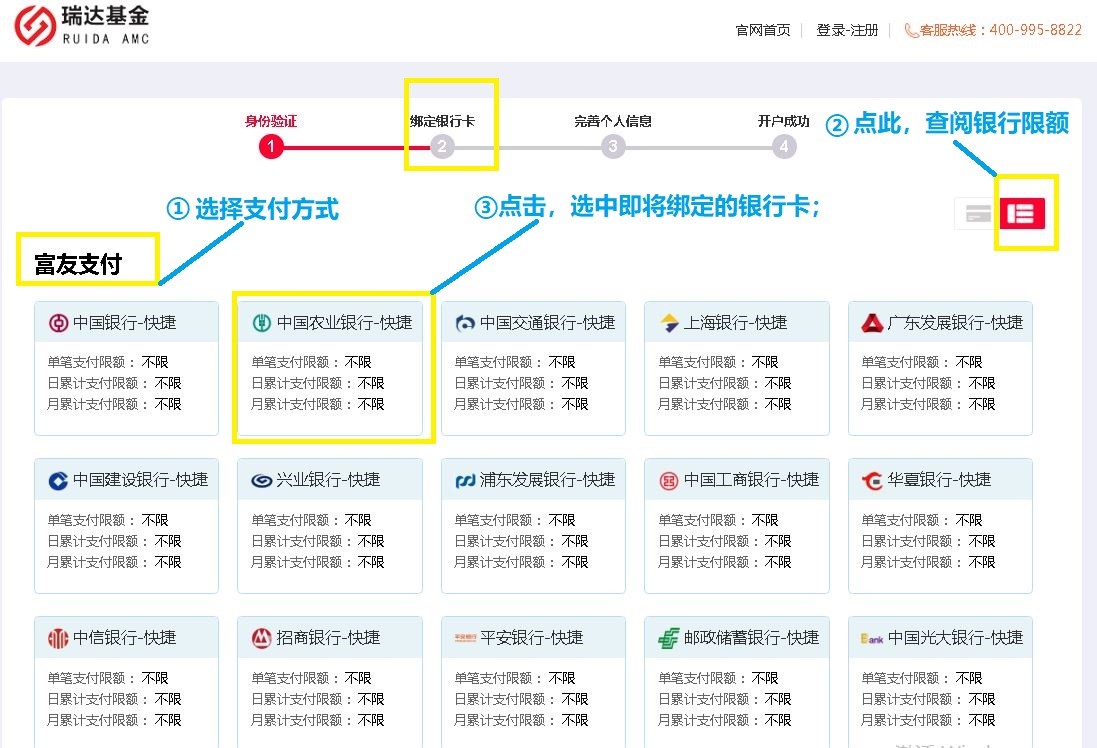The image size is (1097, 748).
Task: Click 月累计支付限额 row in 中国光大银行 card
Action: pyautogui.click(x=928, y=720)
